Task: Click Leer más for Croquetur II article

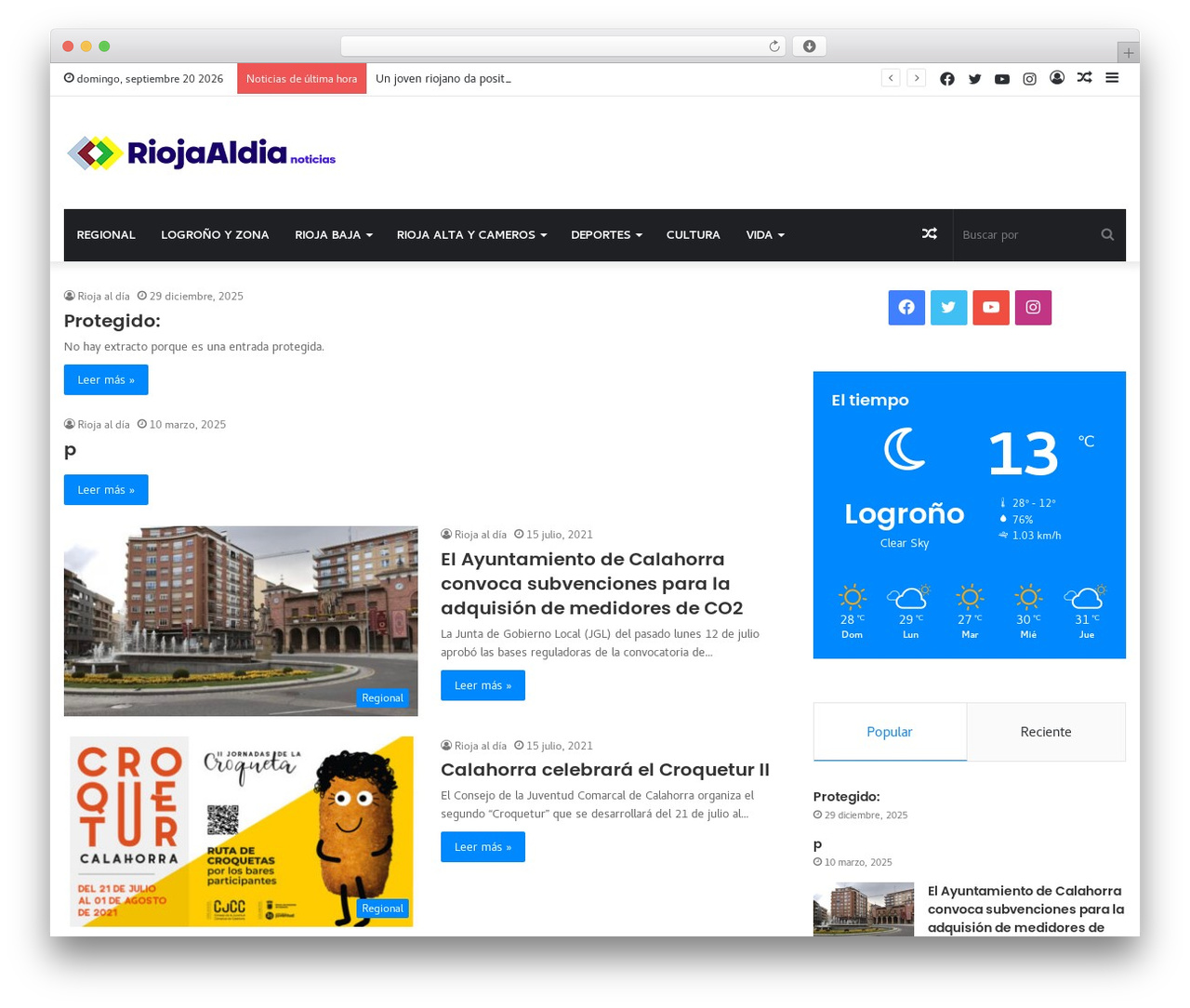Action: coord(483,847)
